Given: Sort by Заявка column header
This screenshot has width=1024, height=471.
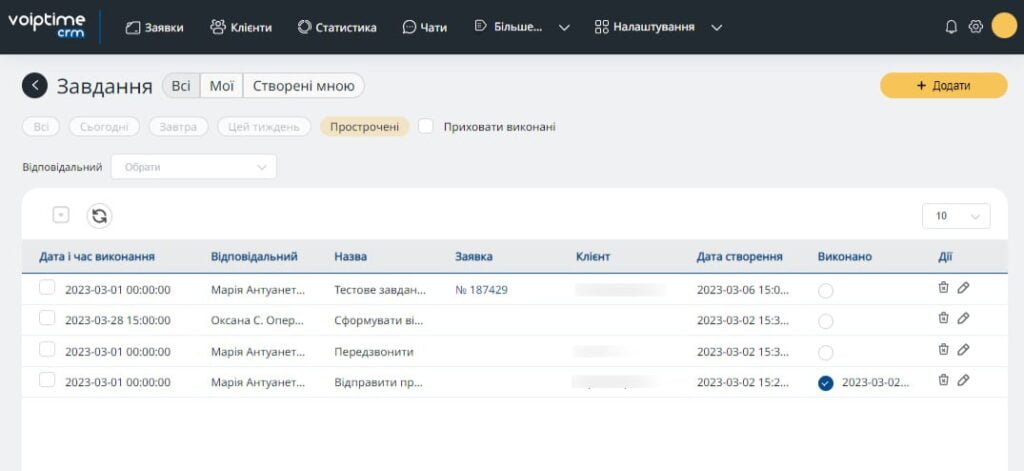Looking at the screenshot, I should coord(473,257).
